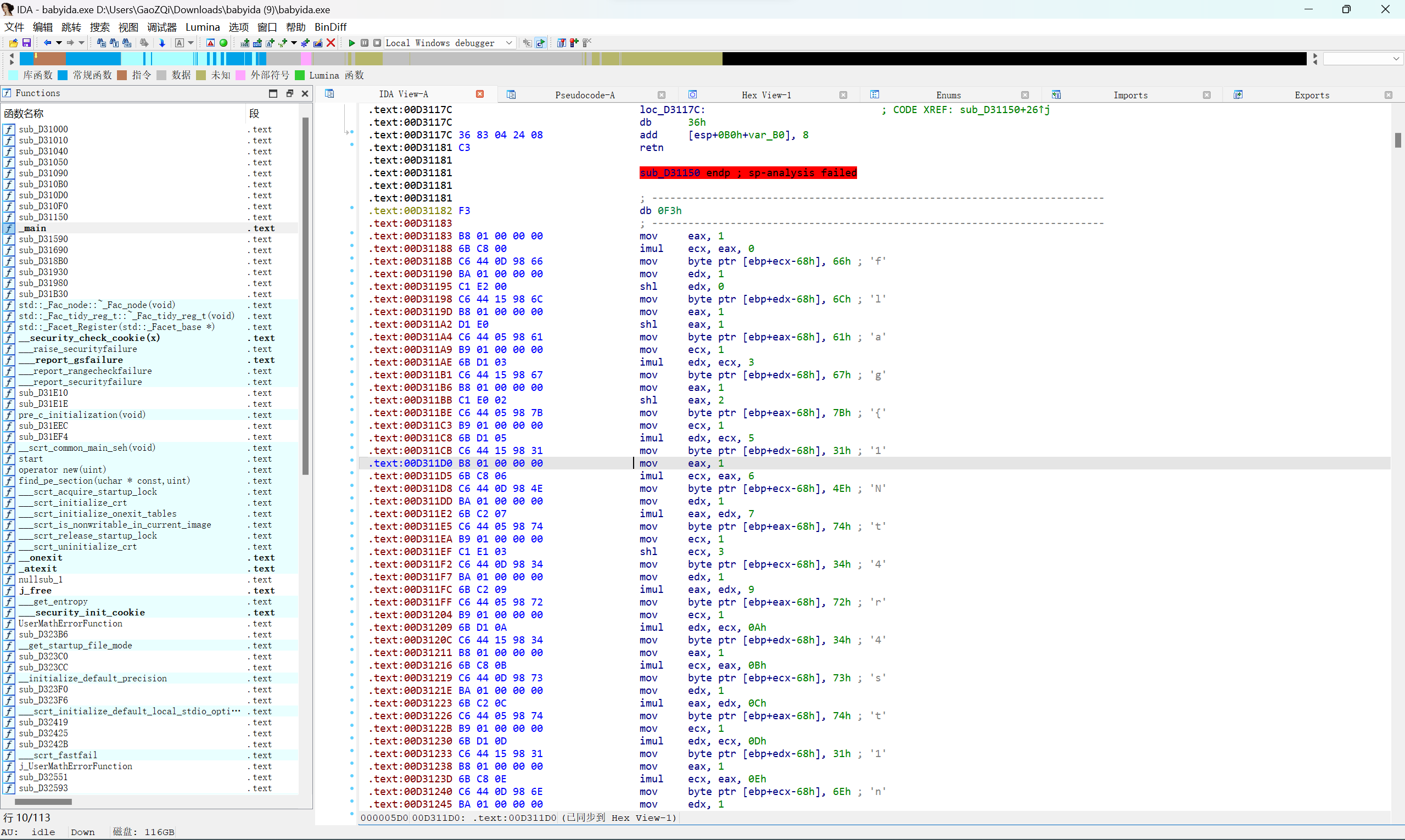Open the 调试器 menu
1405x840 pixels.
(162, 27)
